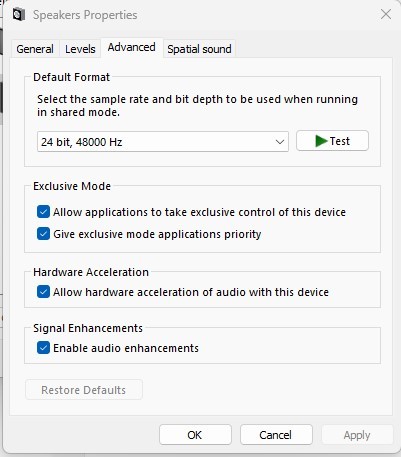The image size is (401, 457).
Task: Disable hardware acceleration of audio checkbox
Action: click(43, 292)
